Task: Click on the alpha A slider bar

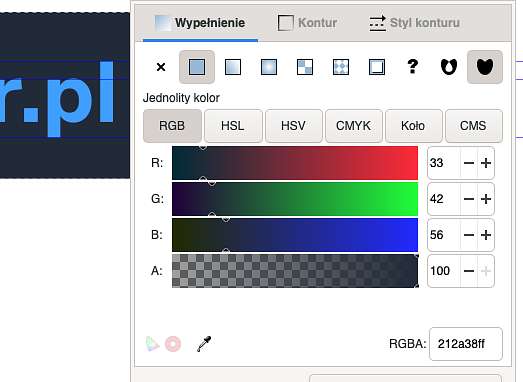Action: coord(295,271)
